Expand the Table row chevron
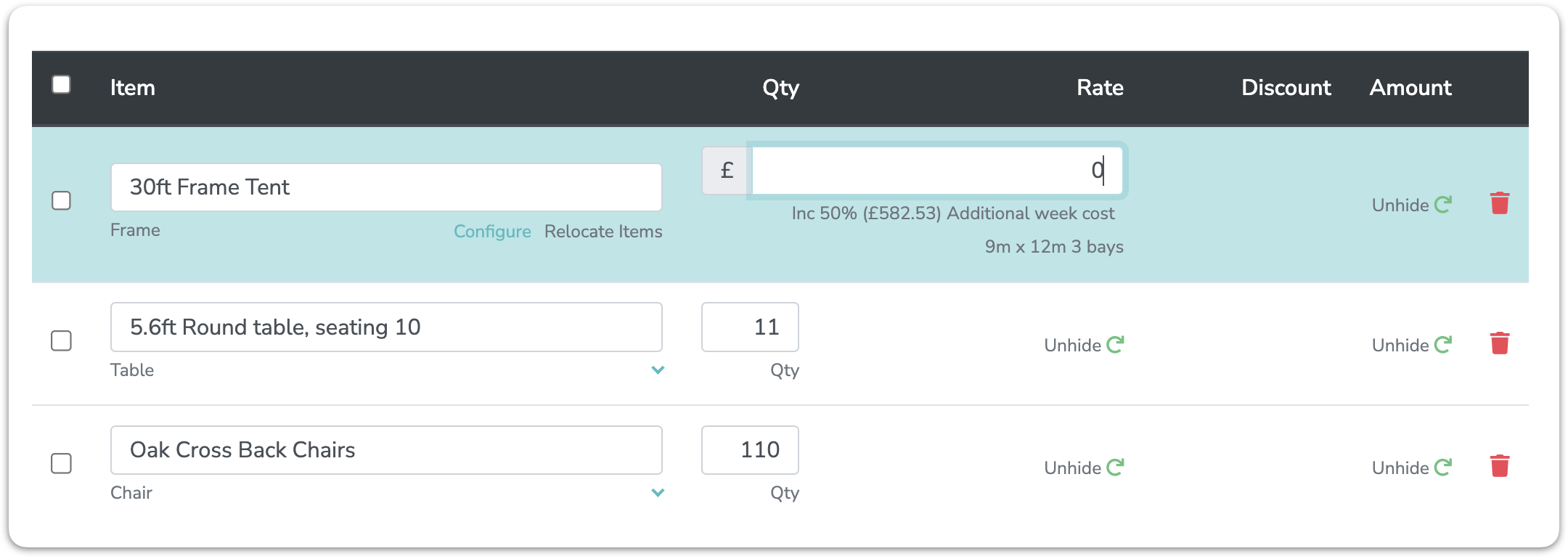Viewport: 1568px width, 559px height. (x=658, y=370)
